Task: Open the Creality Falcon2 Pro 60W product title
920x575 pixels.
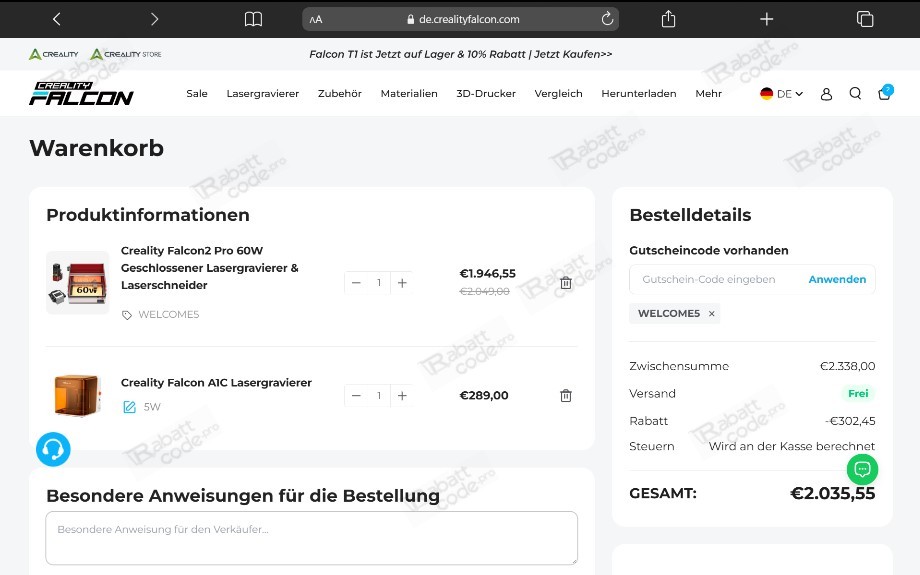Action: click(209, 268)
